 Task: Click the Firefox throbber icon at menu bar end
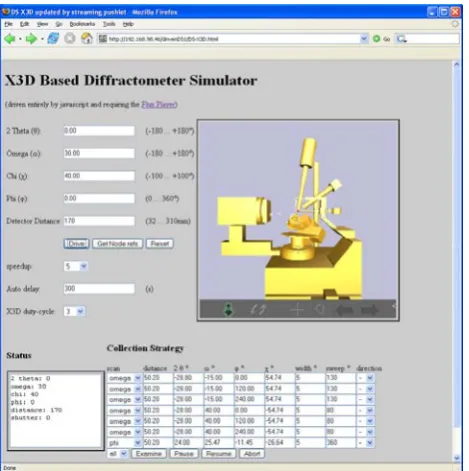pos(455,24)
